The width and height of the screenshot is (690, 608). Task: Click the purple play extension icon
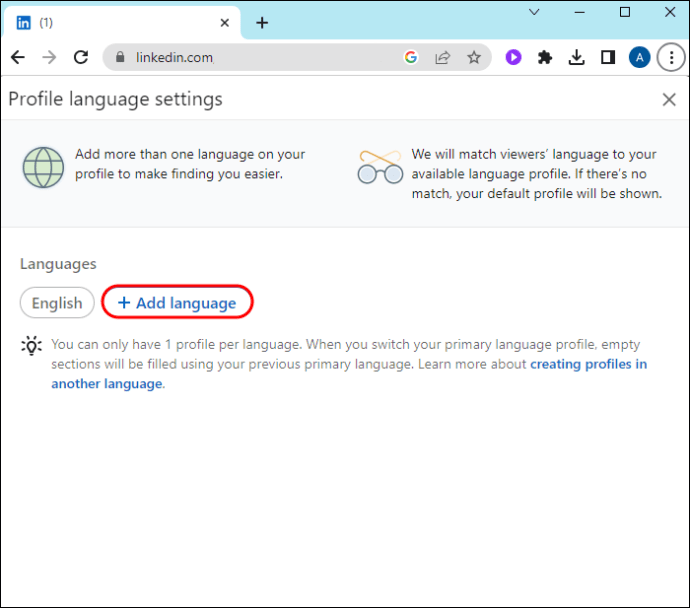point(513,57)
